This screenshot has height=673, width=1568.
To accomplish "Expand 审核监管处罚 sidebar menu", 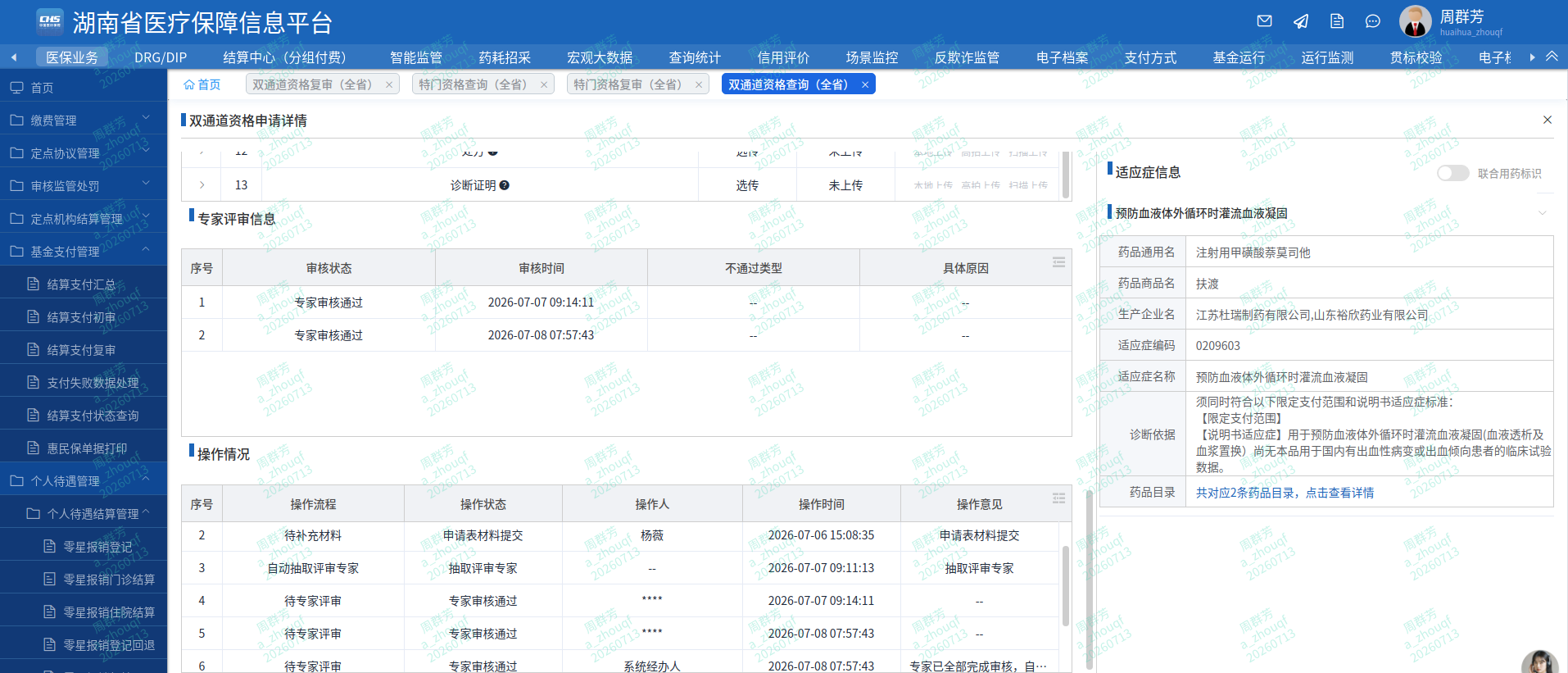I will pos(84,186).
